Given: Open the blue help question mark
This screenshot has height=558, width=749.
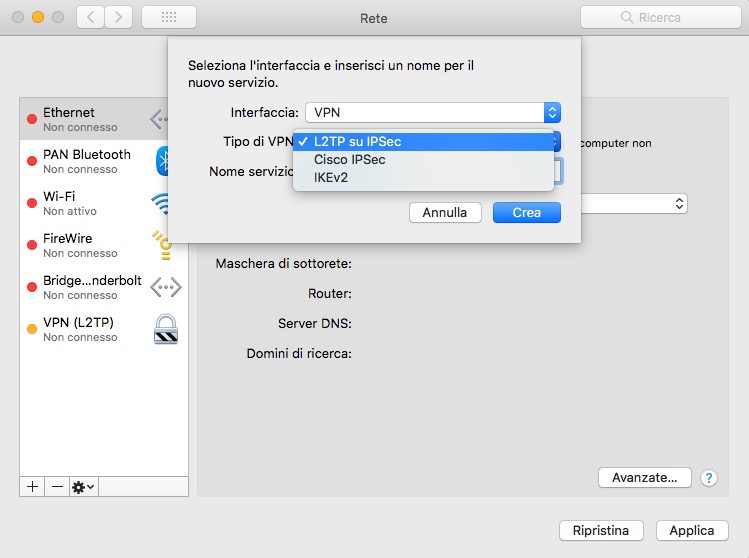Looking at the screenshot, I should point(709,478).
